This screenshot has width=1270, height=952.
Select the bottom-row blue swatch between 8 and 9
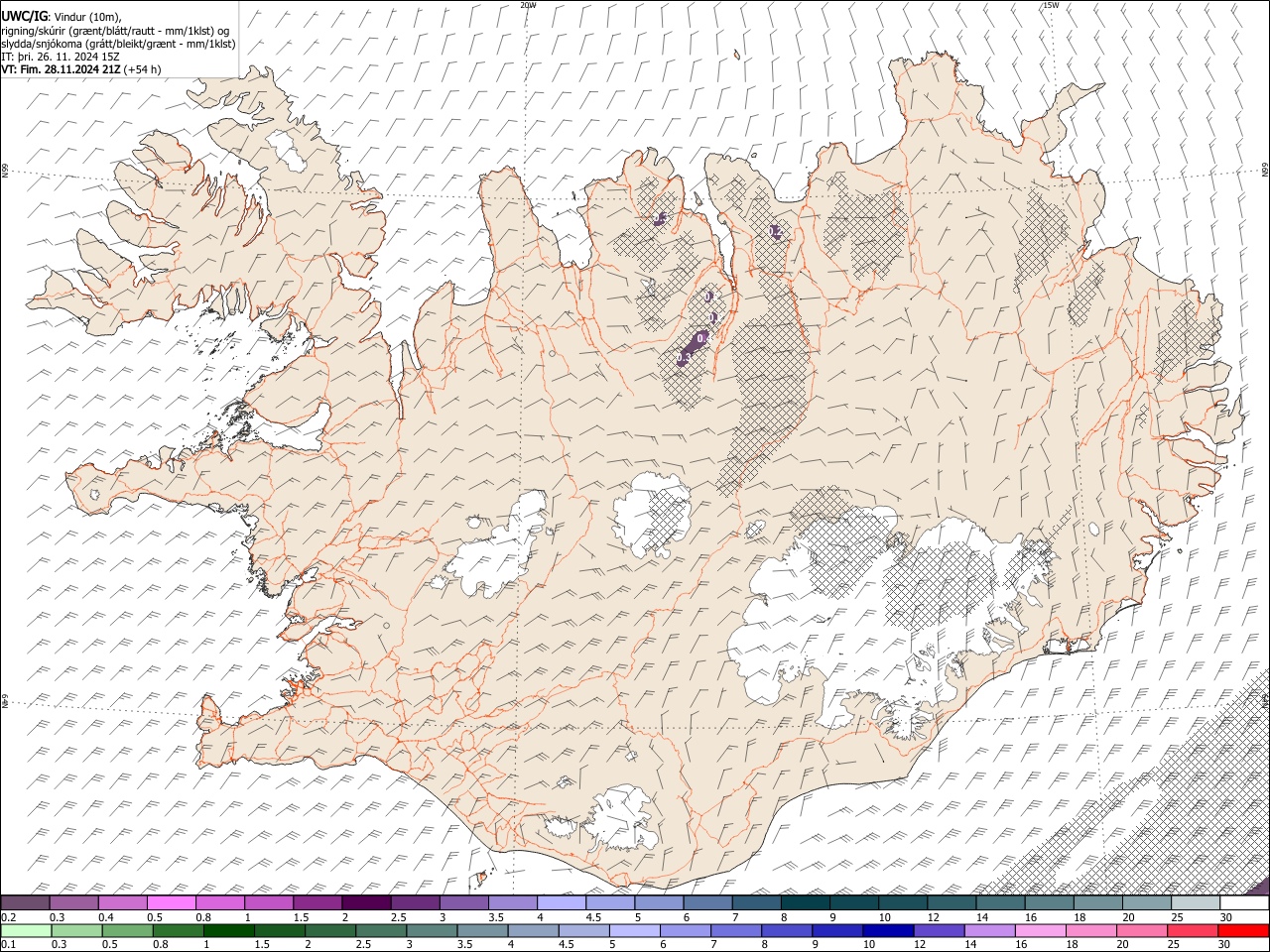pyautogui.click(x=788, y=930)
